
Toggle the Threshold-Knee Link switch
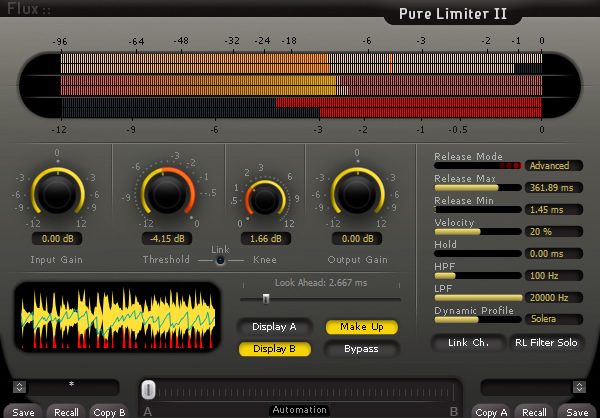tap(219, 259)
